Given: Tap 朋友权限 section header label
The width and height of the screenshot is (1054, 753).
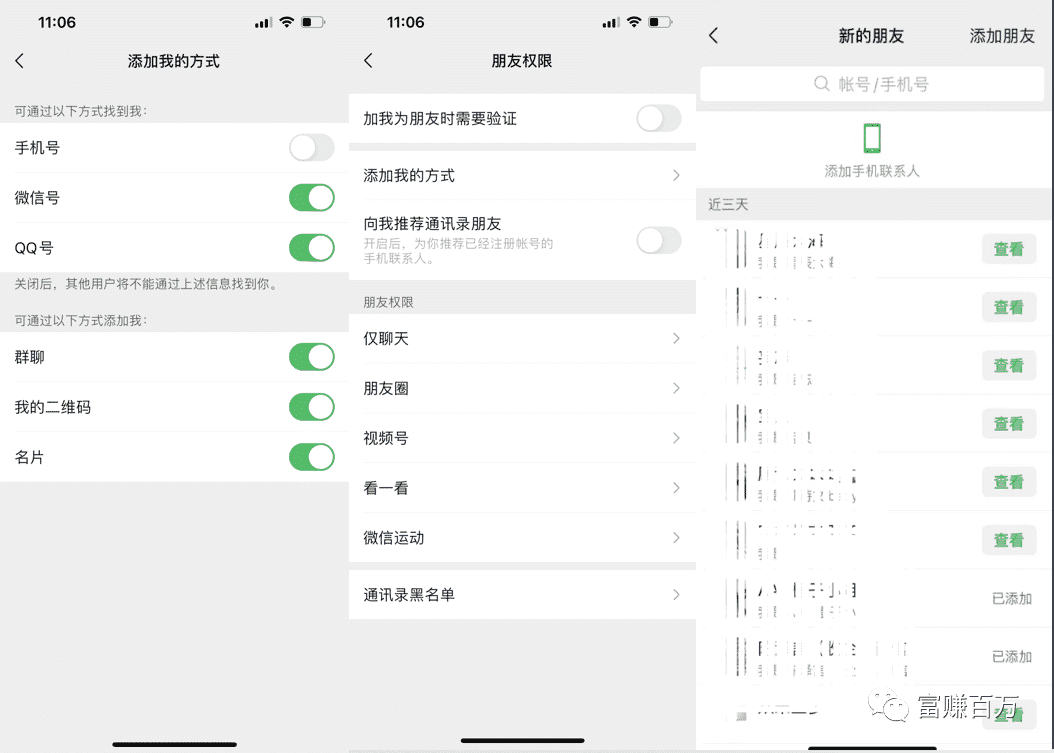Looking at the screenshot, I should (389, 302).
